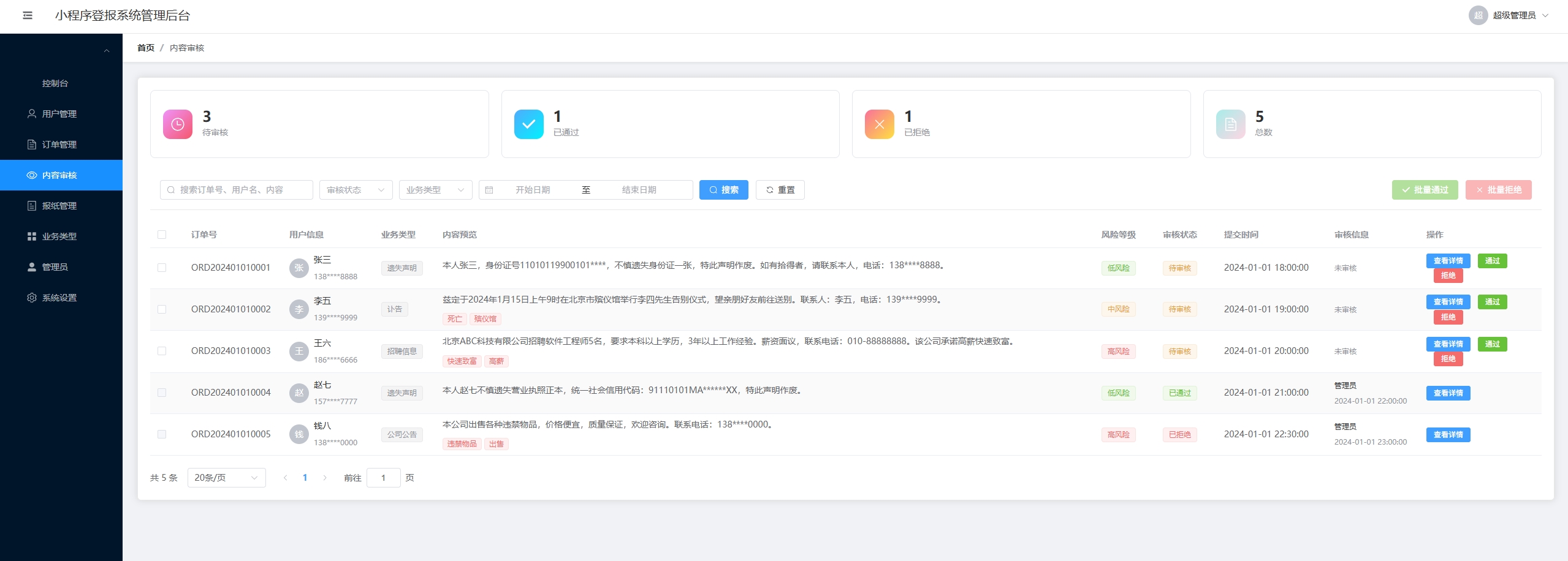Screen dimensions: 1568x561
Task: Click the hamburger menu collapse icon
Action: [28, 15]
